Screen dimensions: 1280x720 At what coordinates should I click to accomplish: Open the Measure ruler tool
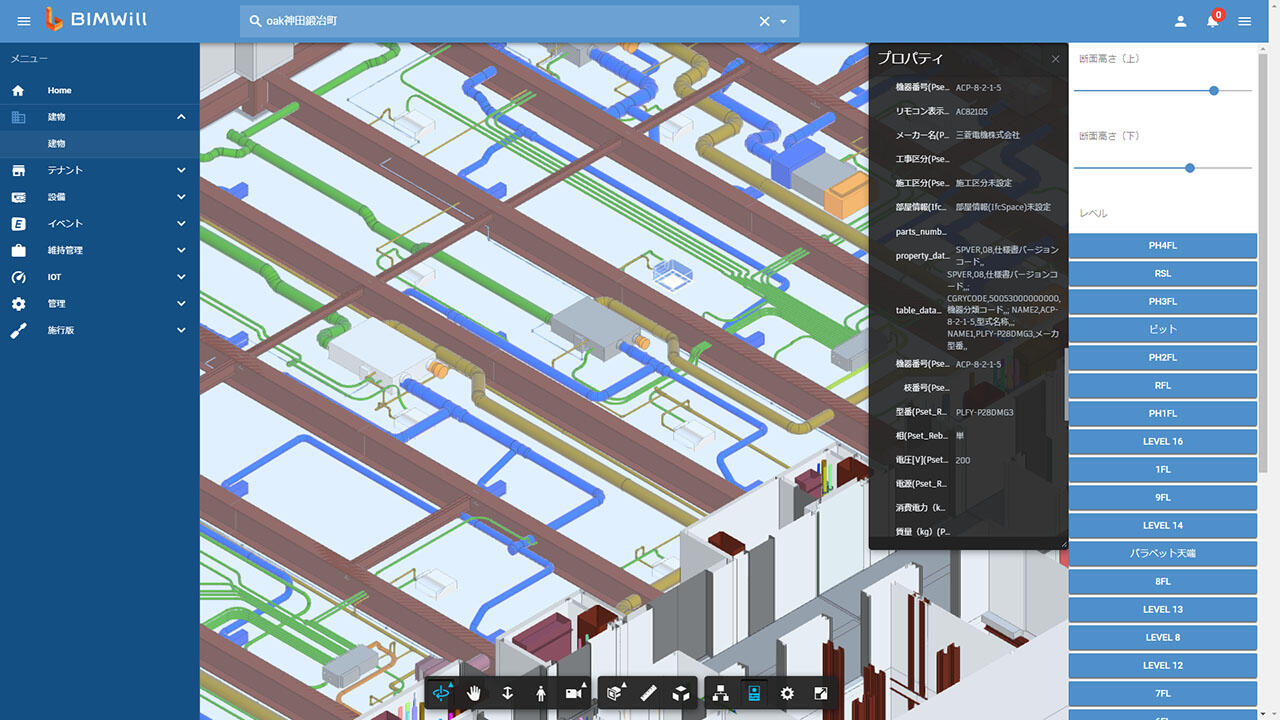click(x=648, y=693)
